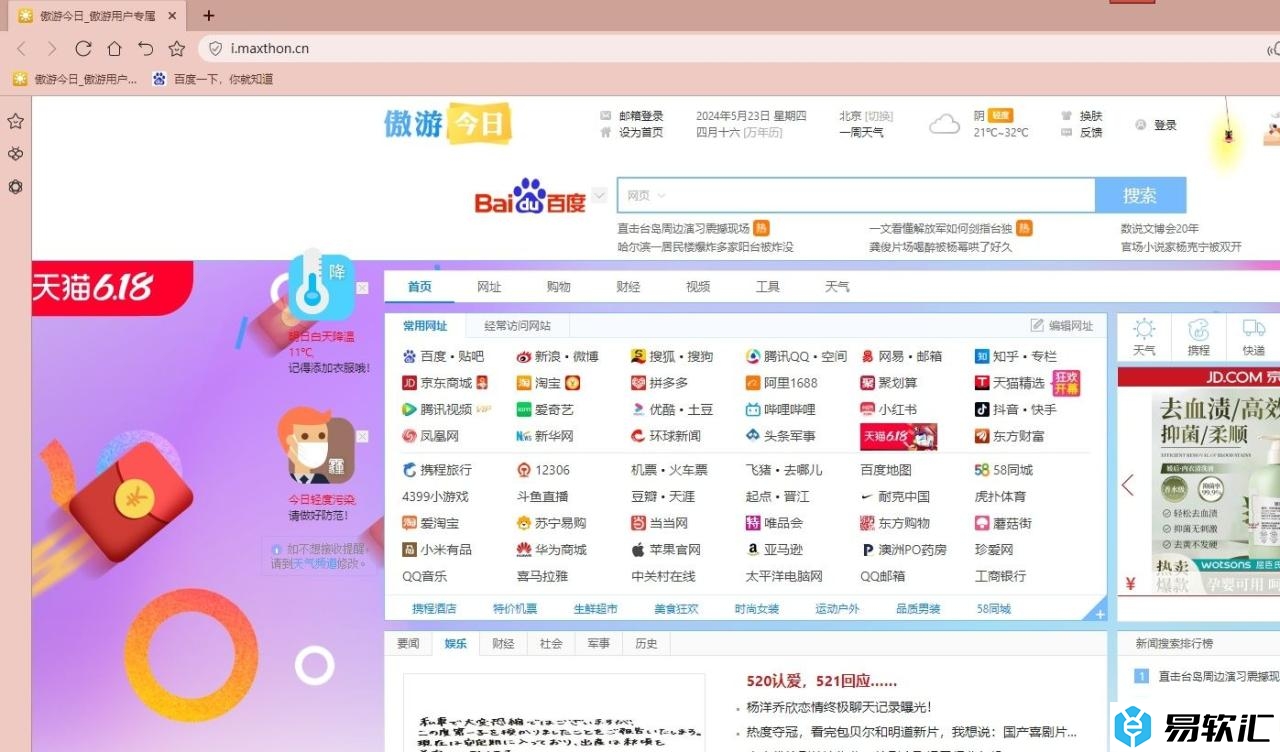This screenshot has width=1280, height=752.
Task: Switch to 经常访问网站 tab
Action: pyautogui.click(x=517, y=326)
